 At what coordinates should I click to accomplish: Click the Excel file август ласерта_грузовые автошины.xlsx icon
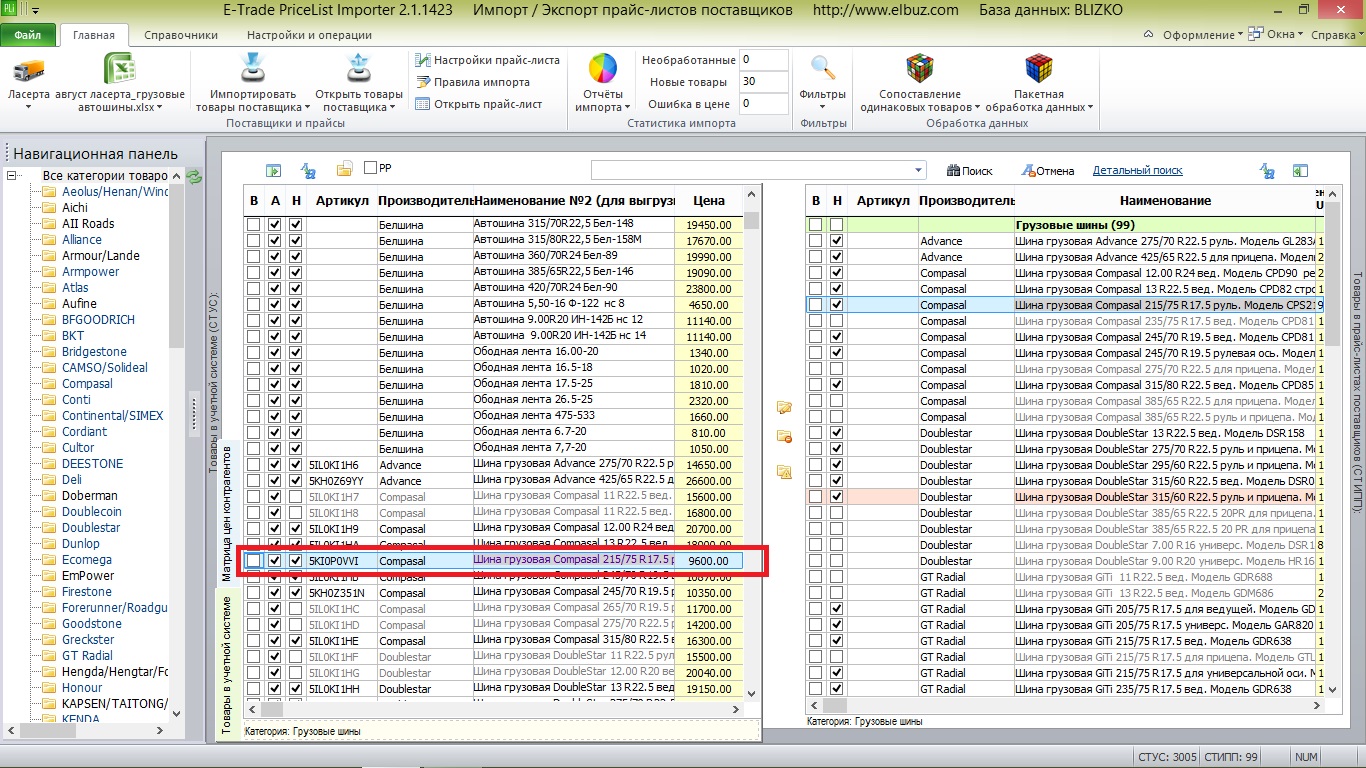tap(120, 70)
